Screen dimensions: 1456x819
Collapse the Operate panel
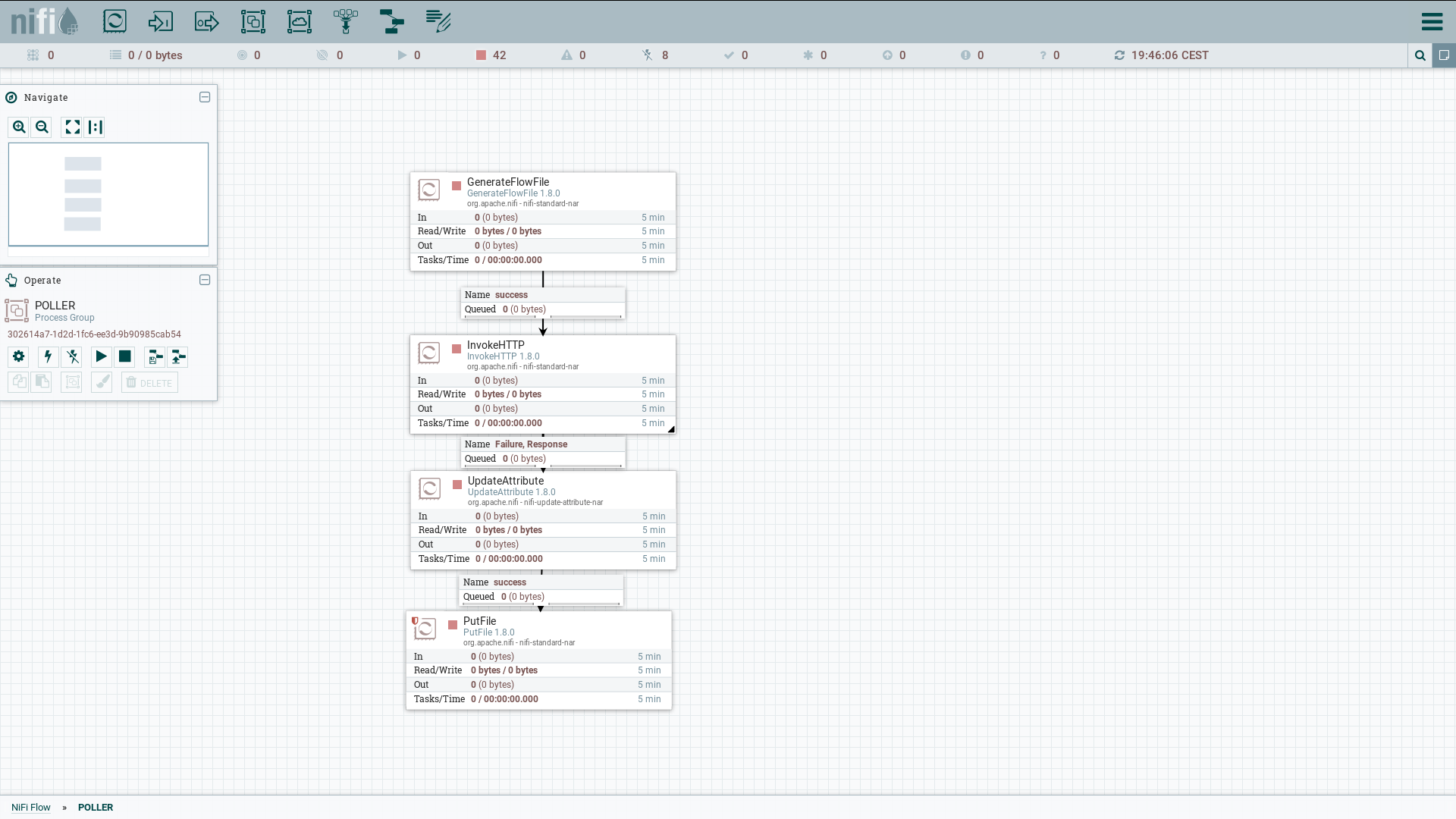[x=205, y=280]
